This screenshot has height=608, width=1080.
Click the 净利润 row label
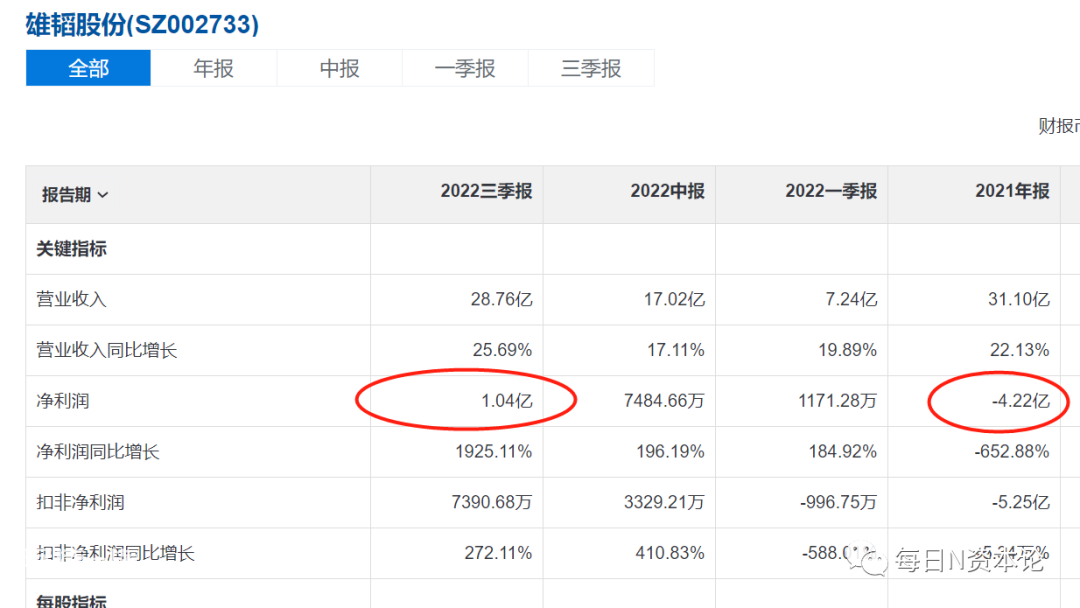click(x=63, y=401)
